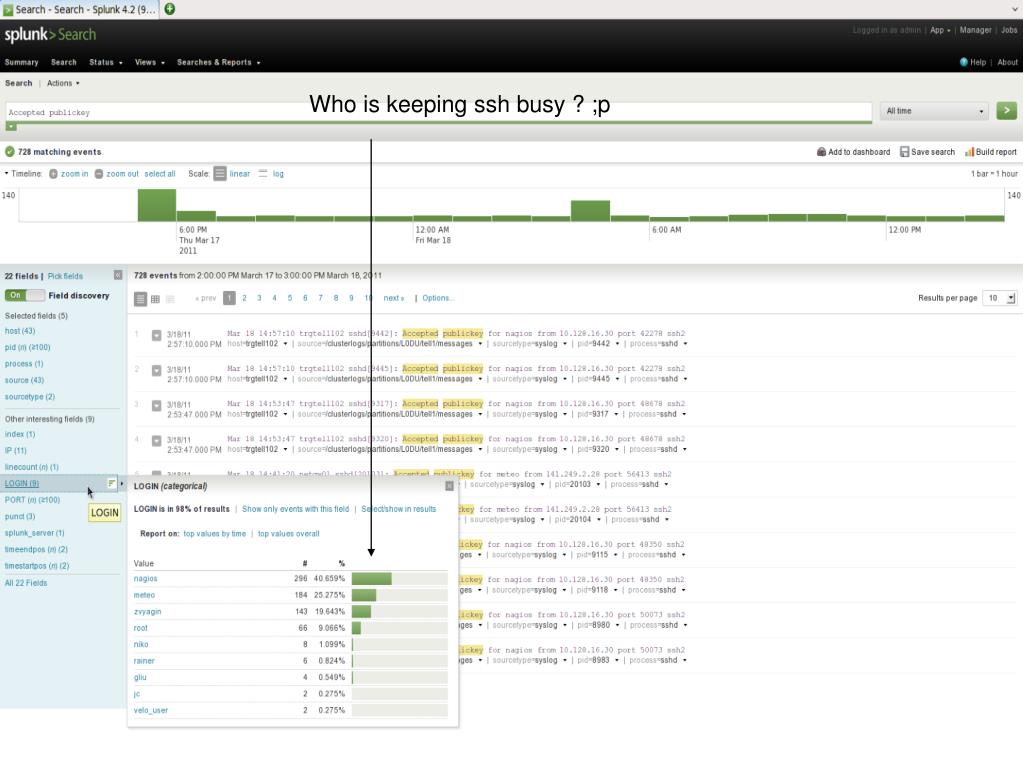Click the zoom out timeline icon
The width and height of the screenshot is (1023, 767).
[x=99, y=174]
